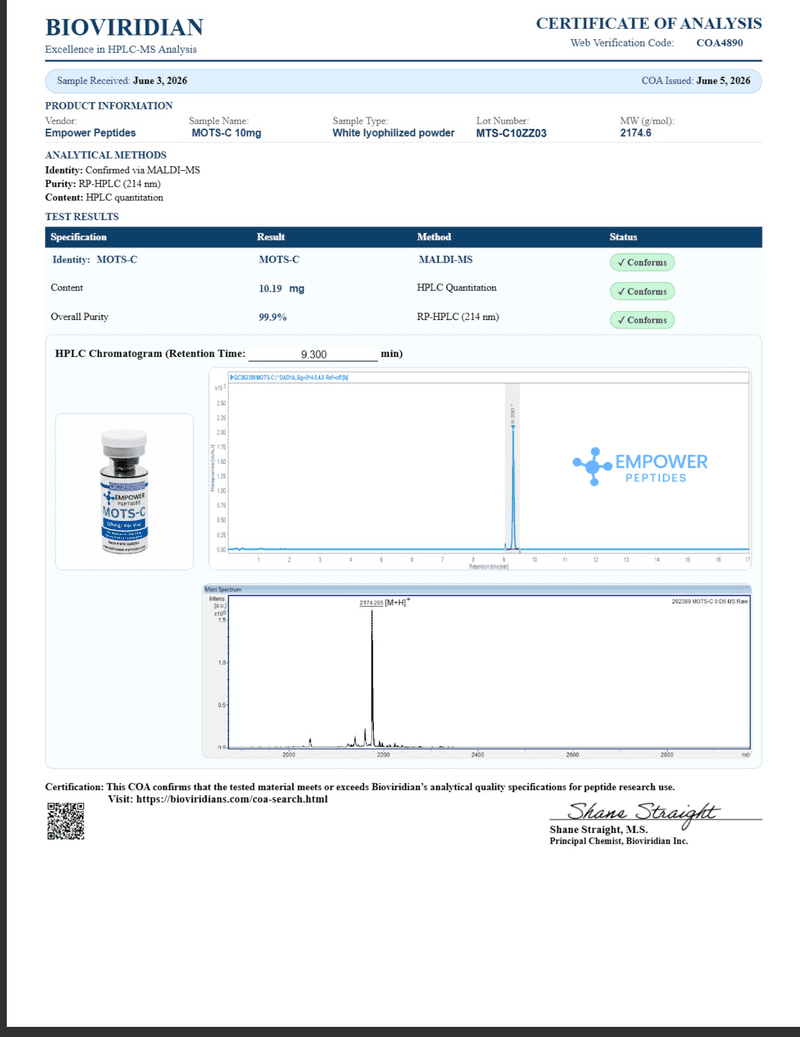Select the PRODUCT INFORMATION section heading

tap(108, 106)
